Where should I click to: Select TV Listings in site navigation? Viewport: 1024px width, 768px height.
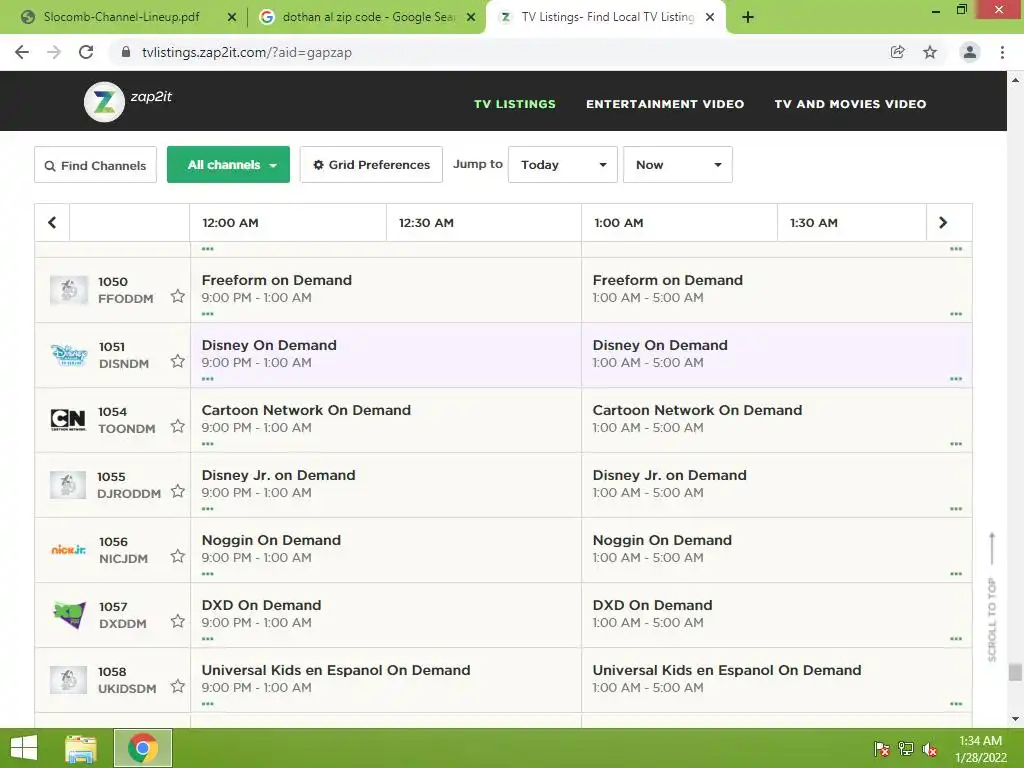coord(515,104)
